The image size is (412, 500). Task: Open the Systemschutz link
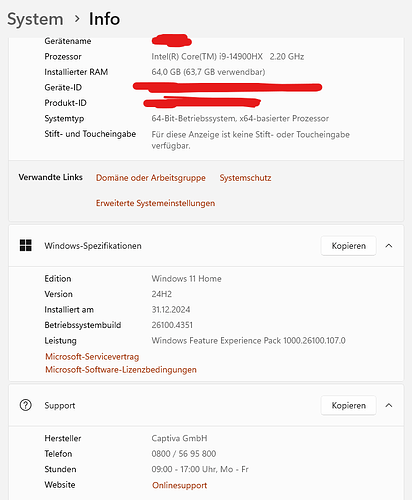pyautogui.click(x=245, y=178)
